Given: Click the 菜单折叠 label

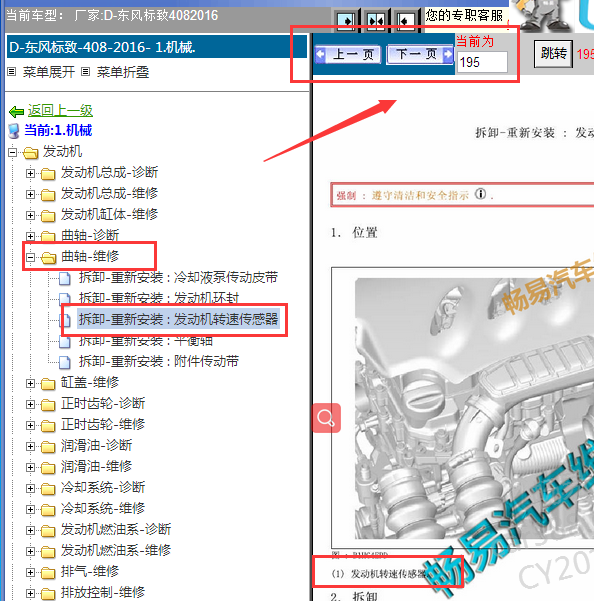Looking at the screenshot, I should (x=123, y=72).
